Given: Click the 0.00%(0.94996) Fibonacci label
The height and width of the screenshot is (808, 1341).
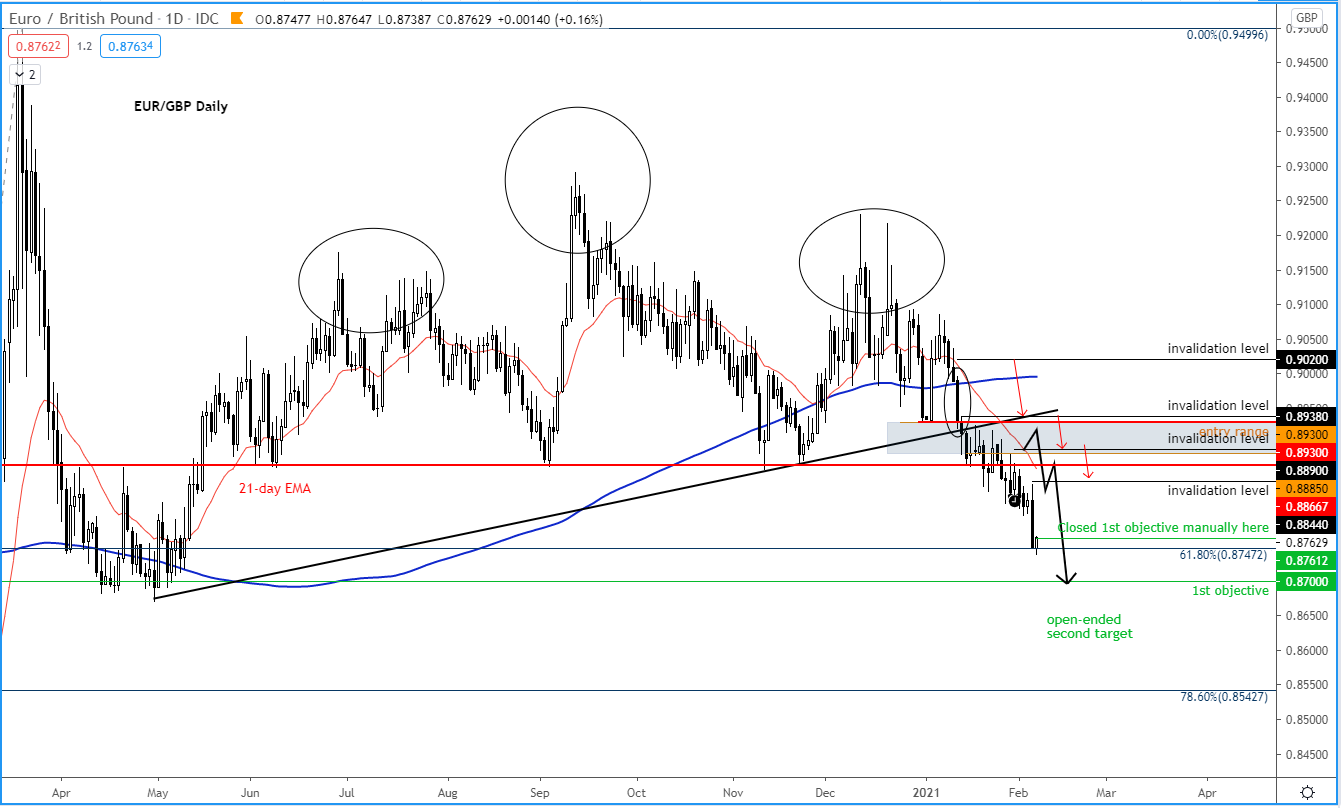Looking at the screenshot, I should [x=1227, y=35].
